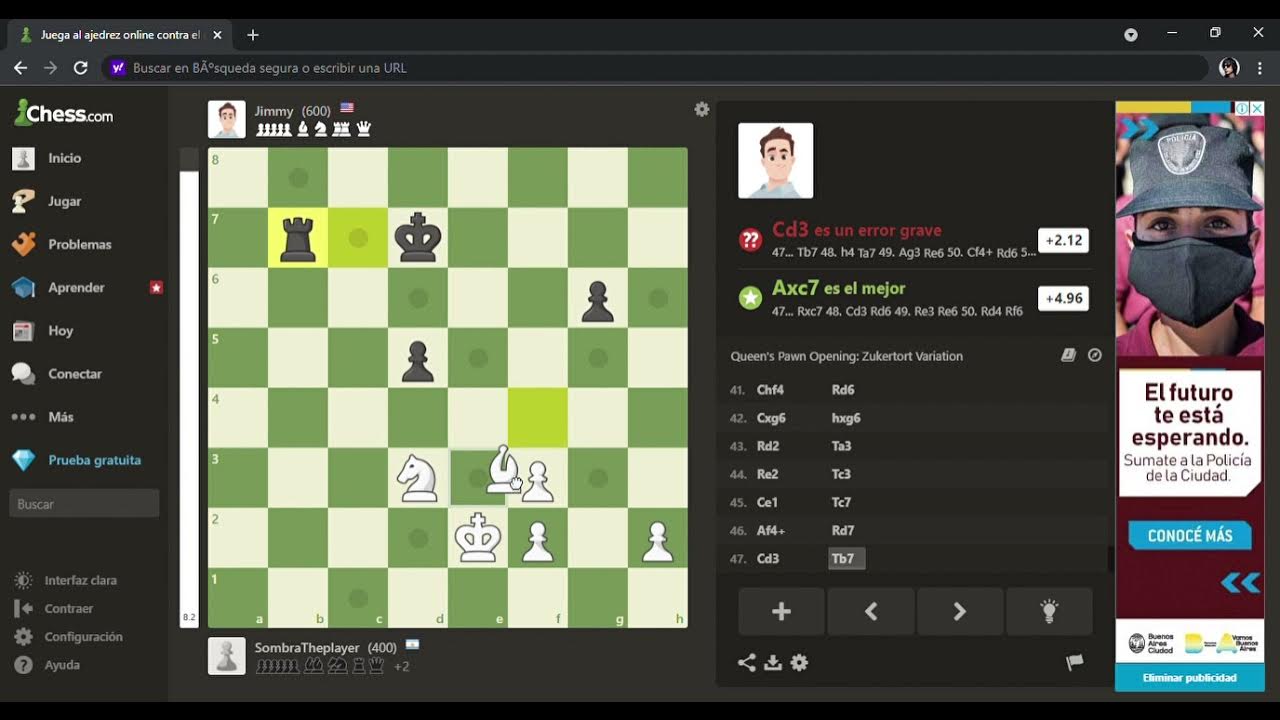Click the black king on d7

click(418, 238)
